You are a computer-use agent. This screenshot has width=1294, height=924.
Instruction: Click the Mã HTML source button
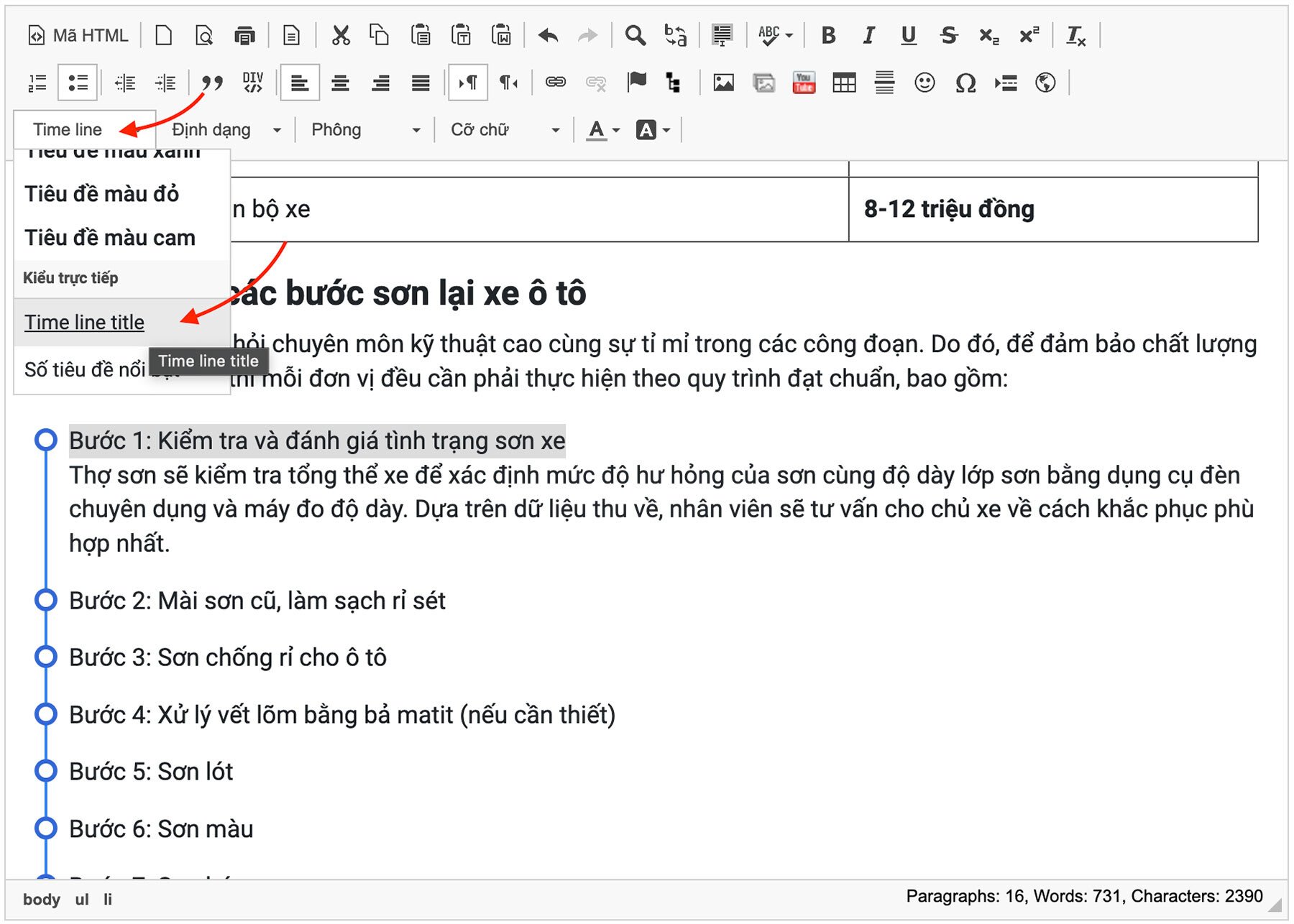click(x=78, y=35)
